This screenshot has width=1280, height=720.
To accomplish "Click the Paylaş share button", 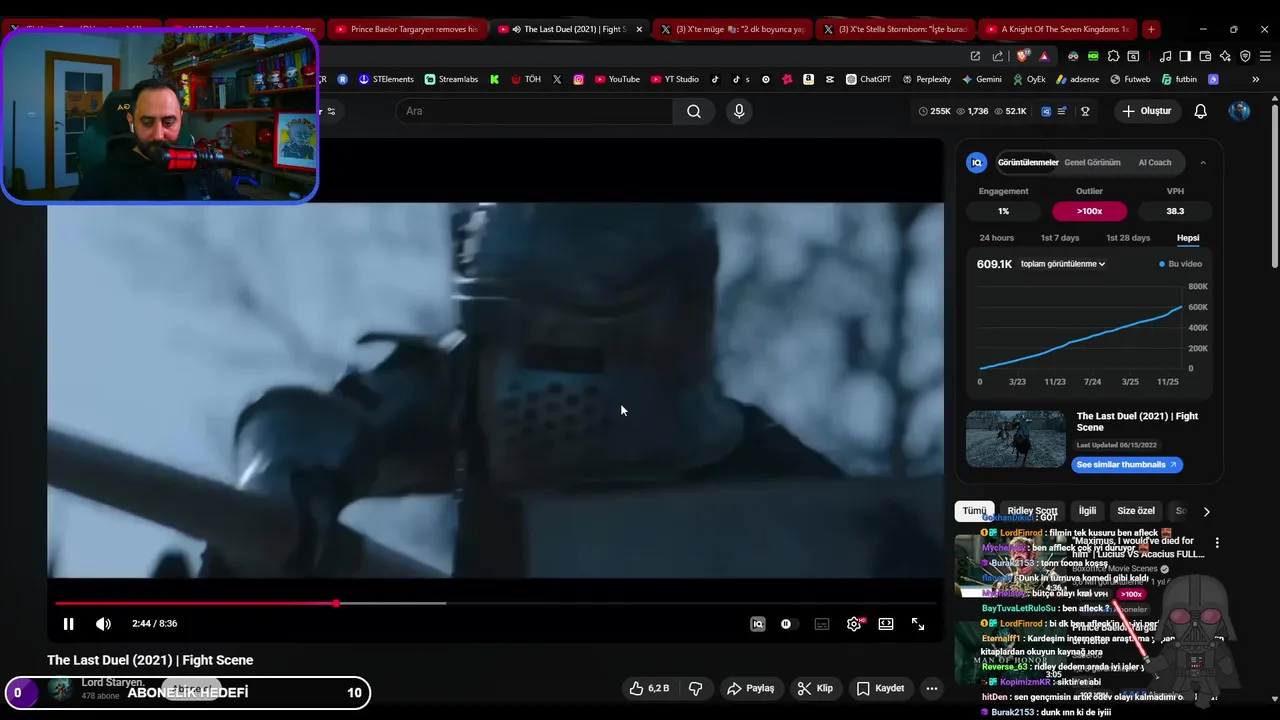I will click(x=751, y=688).
